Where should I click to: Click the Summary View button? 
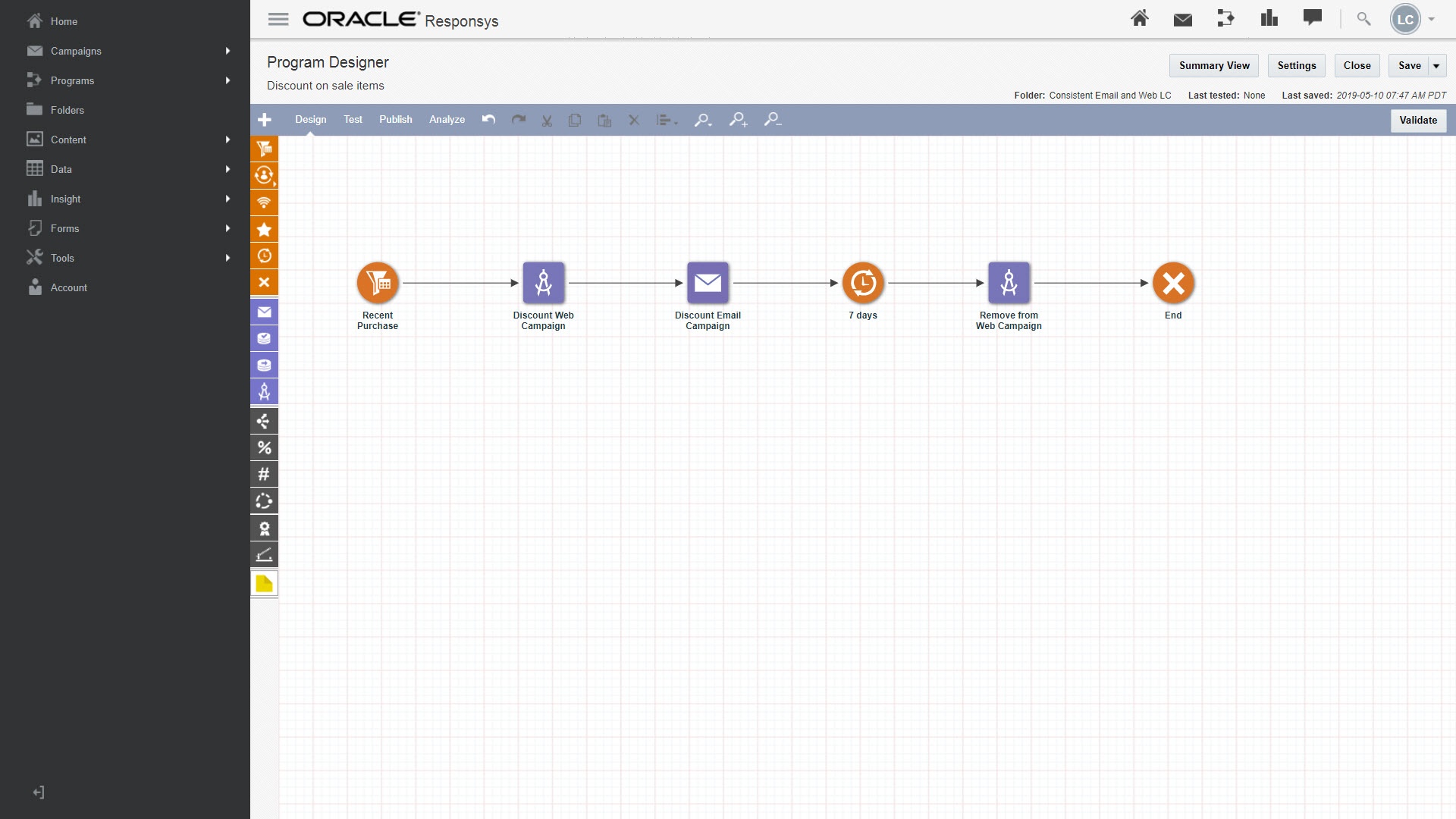point(1213,66)
